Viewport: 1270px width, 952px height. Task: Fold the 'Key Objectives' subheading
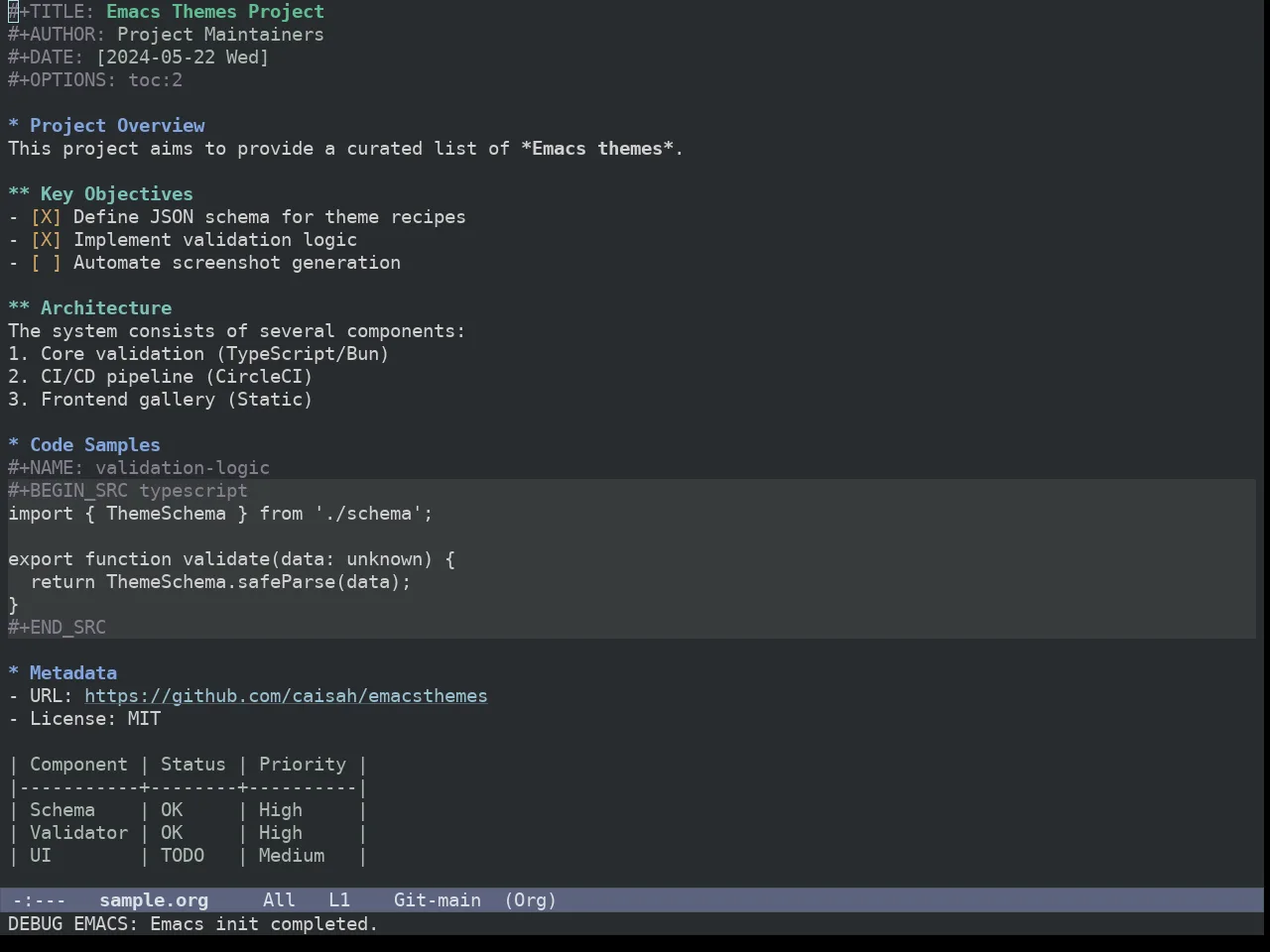point(100,194)
